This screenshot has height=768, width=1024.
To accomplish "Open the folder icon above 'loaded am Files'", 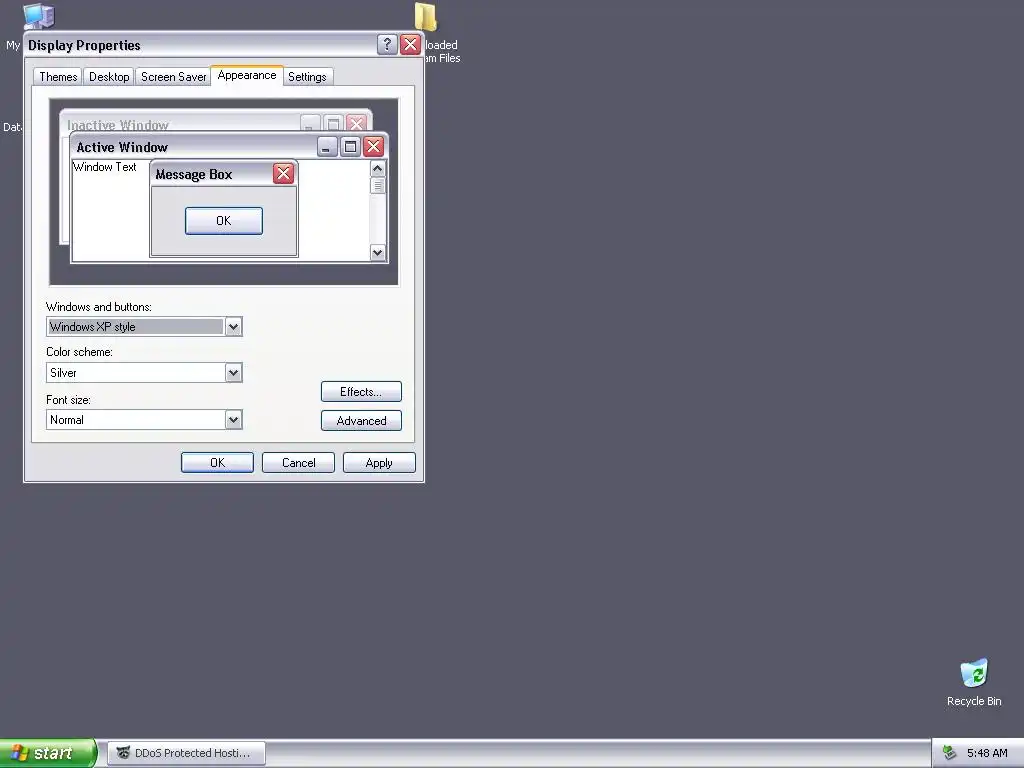I will point(426,17).
